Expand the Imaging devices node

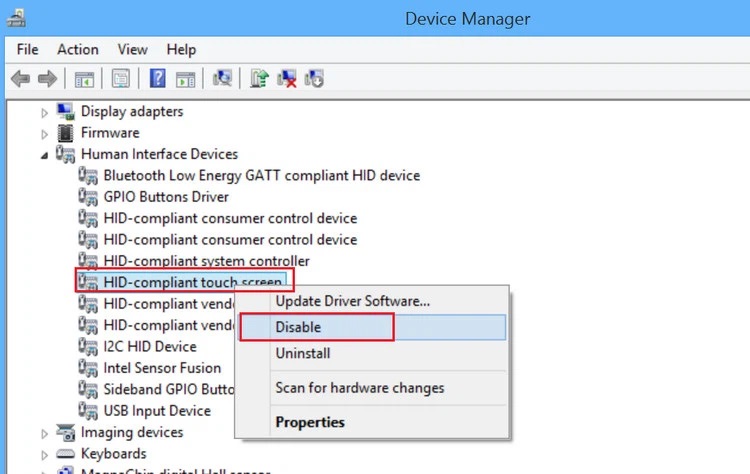(x=44, y=434)
